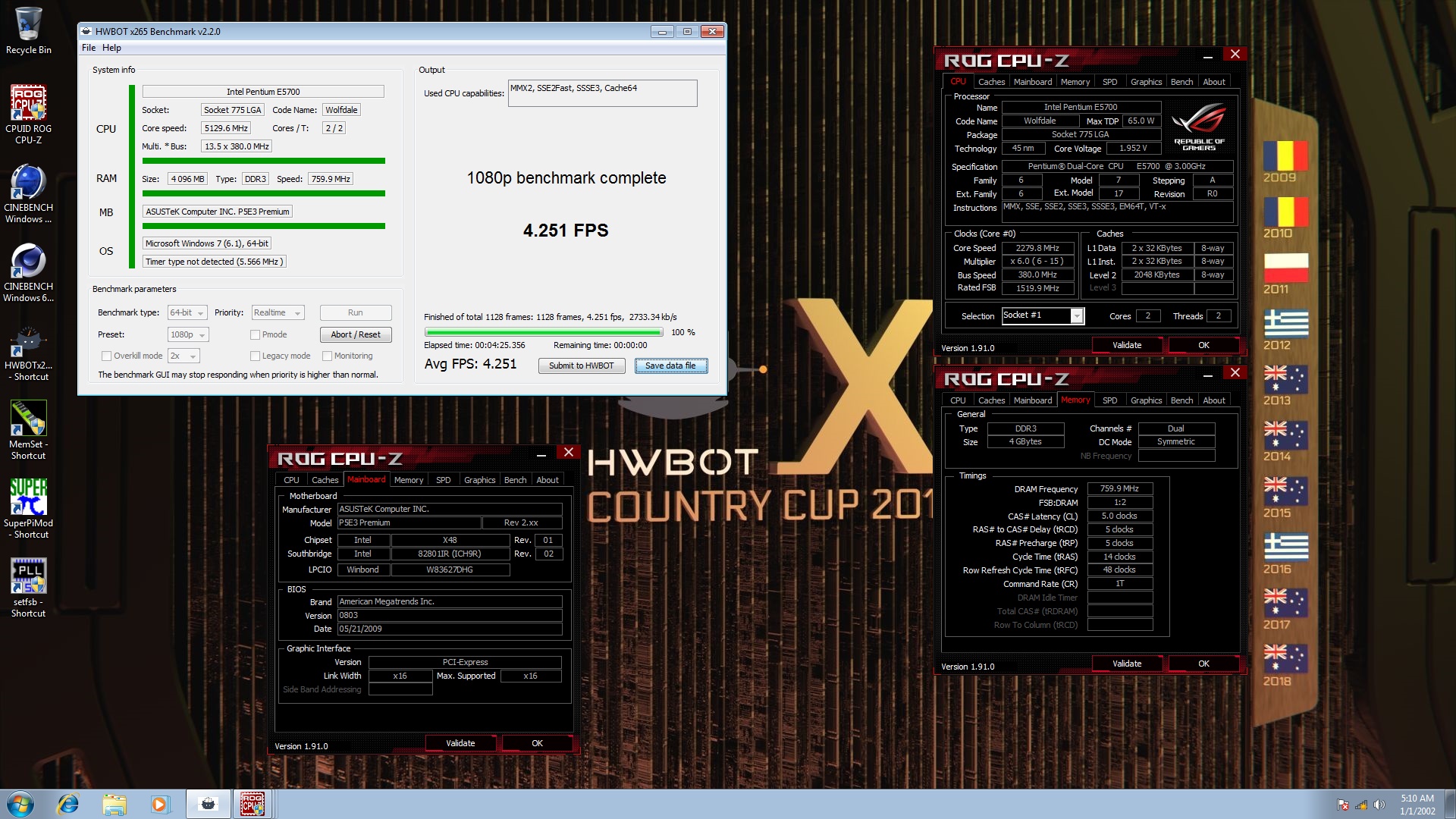The height and width of the screenshot is (819, 1456).
Task: Click the Republic of Gamers logo in CPU-Z
Action: tap(1199, 127)
